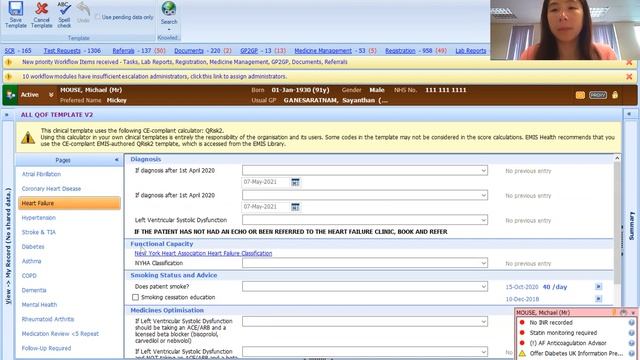Click the PROXY badge in patient banner

point(598,95)
